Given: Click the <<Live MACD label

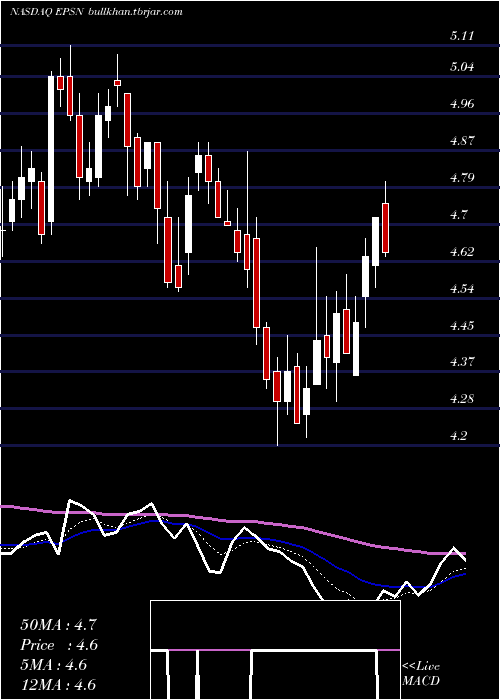Looking at the screenshot, I should 421,674.
